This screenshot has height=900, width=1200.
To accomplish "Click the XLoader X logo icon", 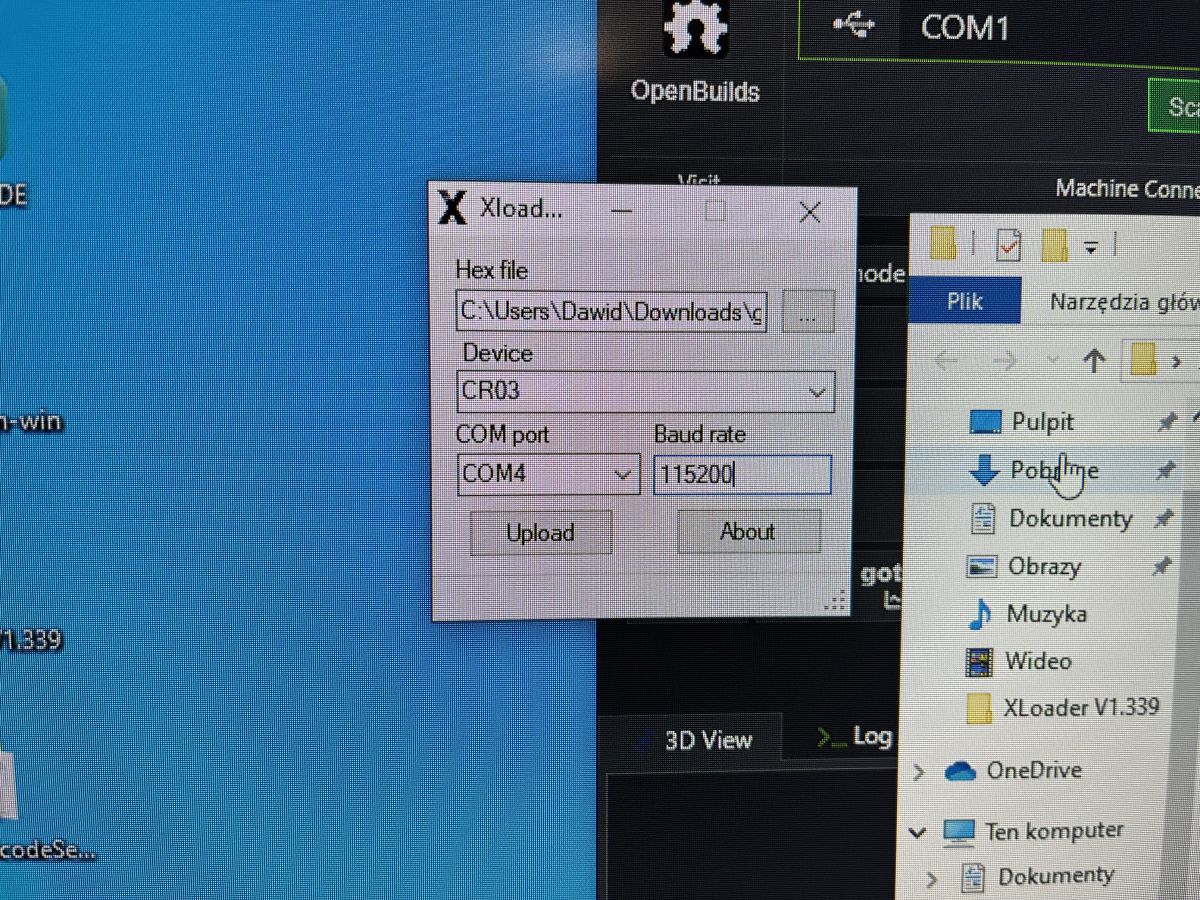I will [453, 208].
